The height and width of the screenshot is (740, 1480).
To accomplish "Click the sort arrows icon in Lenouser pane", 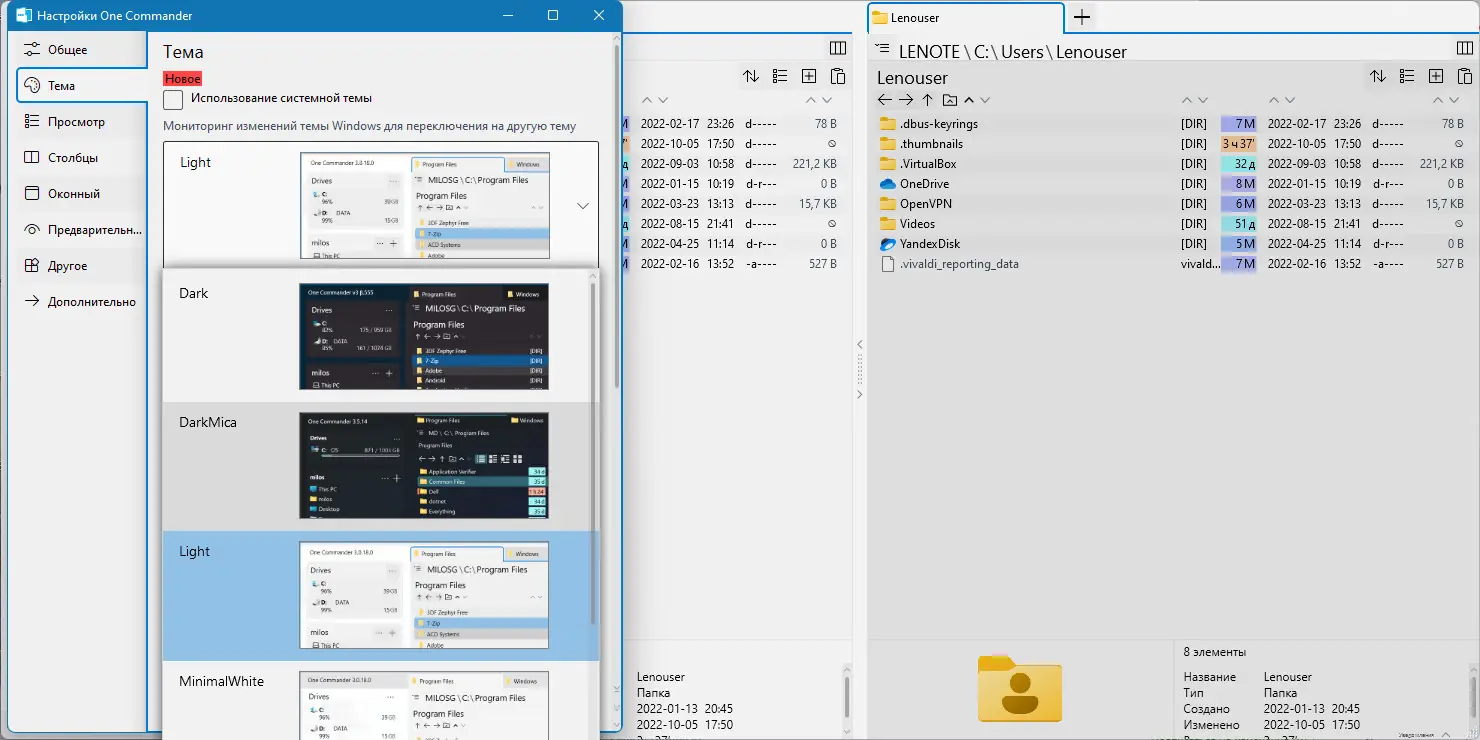I will point(1378,76).
